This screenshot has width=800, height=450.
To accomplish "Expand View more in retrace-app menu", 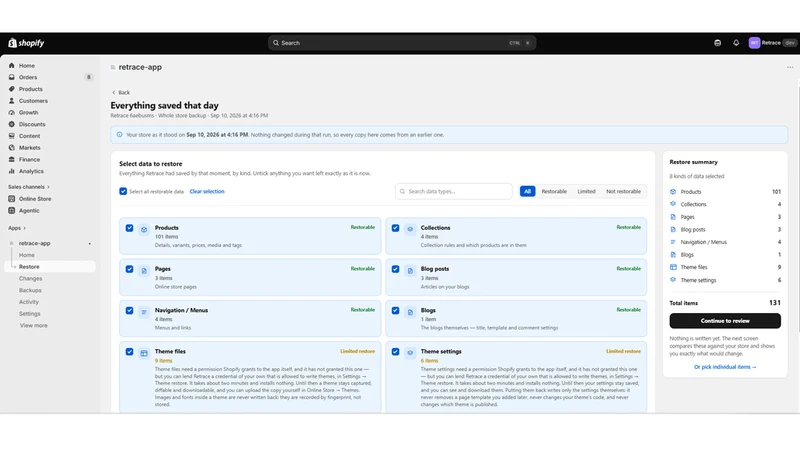I will point(34,326).
